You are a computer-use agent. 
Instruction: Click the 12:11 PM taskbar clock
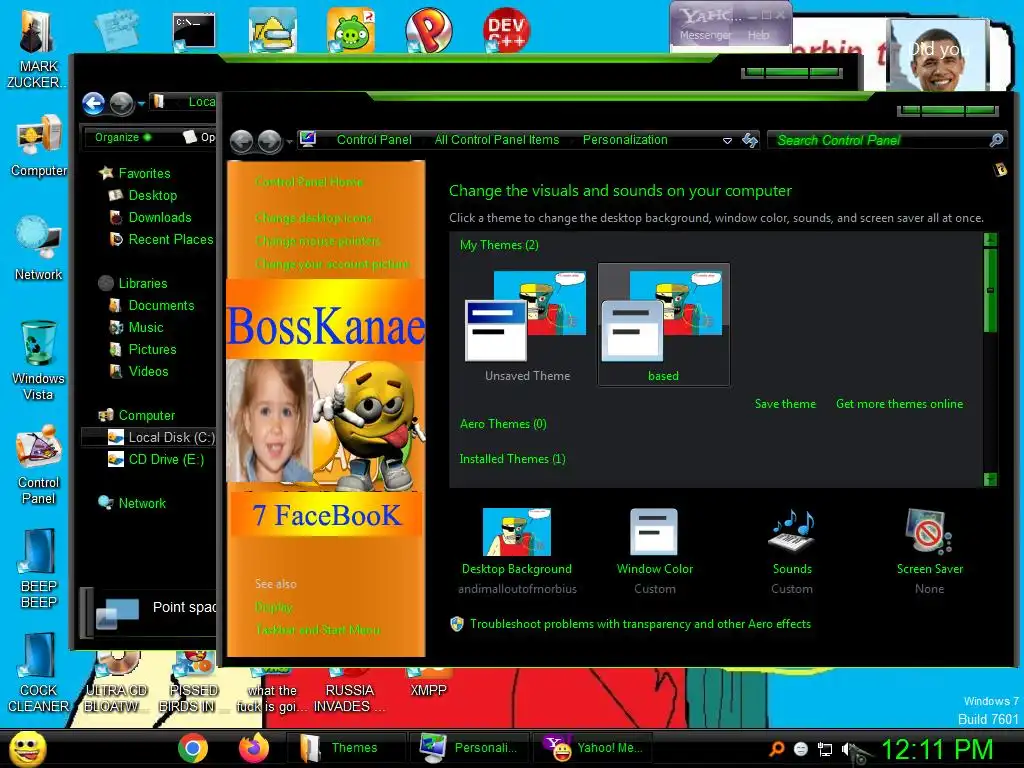[936, 749]
